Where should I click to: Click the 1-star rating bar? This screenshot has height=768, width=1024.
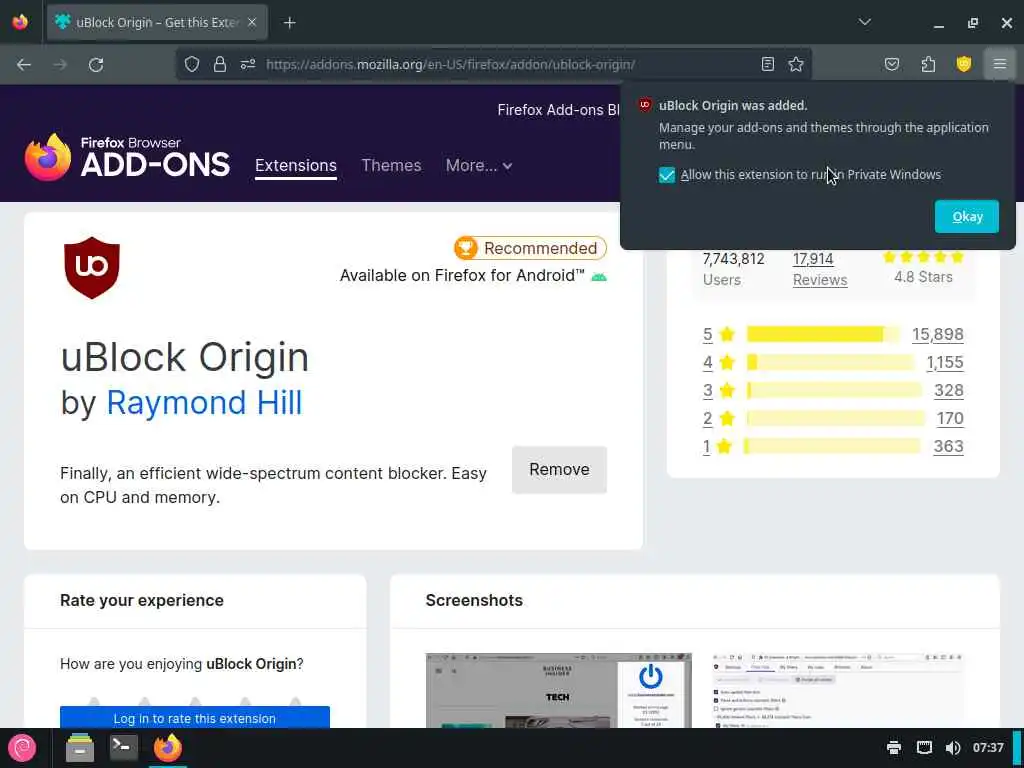pyautogui.click(x=832, y=447)
